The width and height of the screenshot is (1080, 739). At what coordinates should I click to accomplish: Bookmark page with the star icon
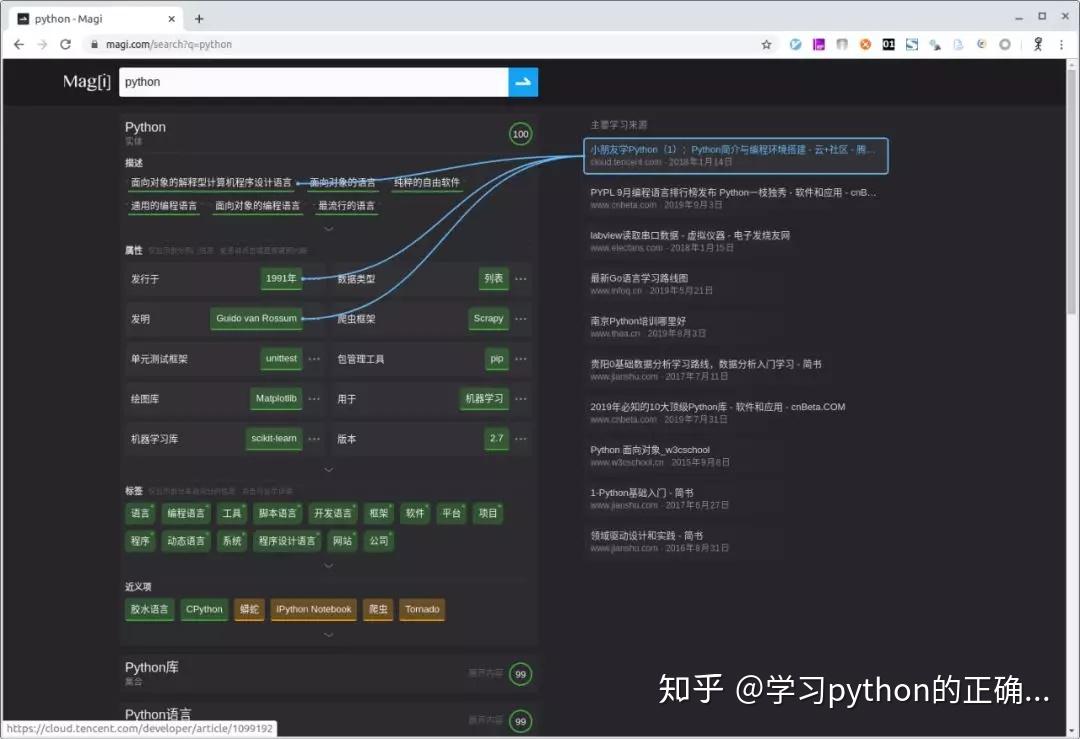766,45
